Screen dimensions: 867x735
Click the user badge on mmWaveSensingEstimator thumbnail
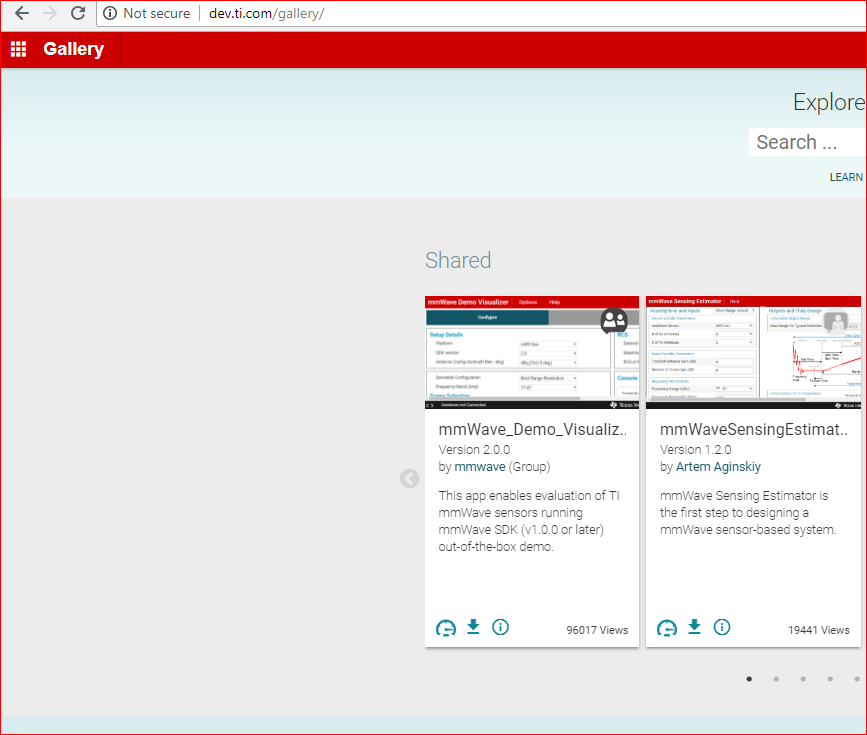[x=835, y=322]
